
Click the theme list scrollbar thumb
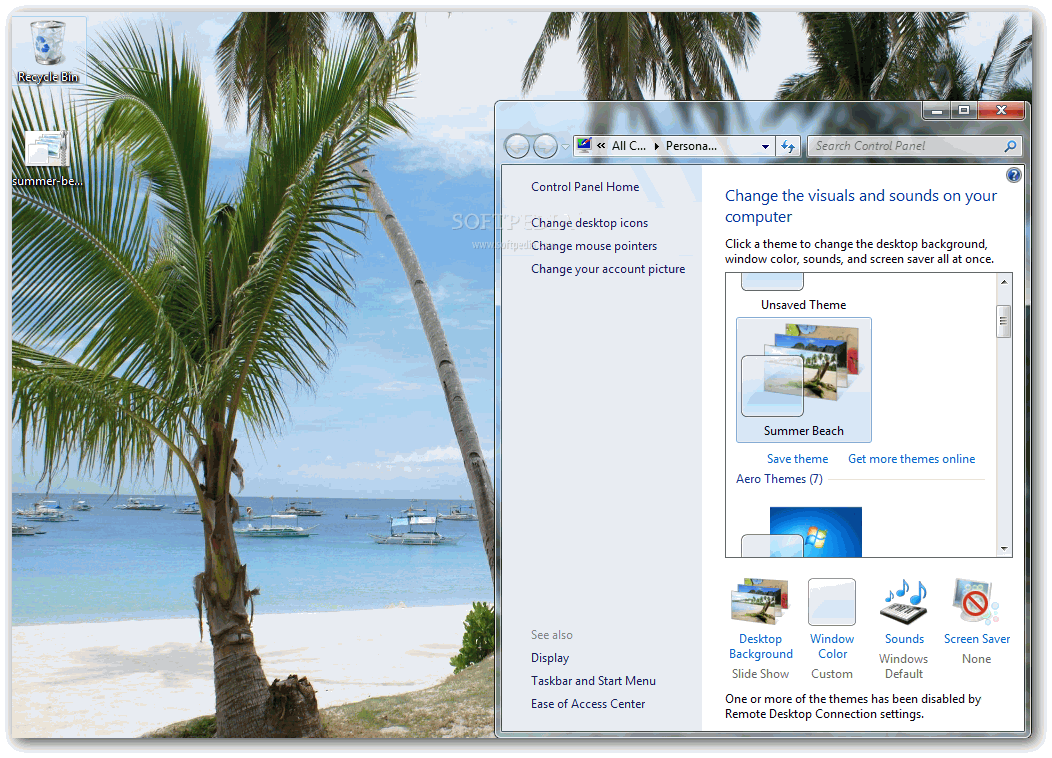(x=1004, y=321)
